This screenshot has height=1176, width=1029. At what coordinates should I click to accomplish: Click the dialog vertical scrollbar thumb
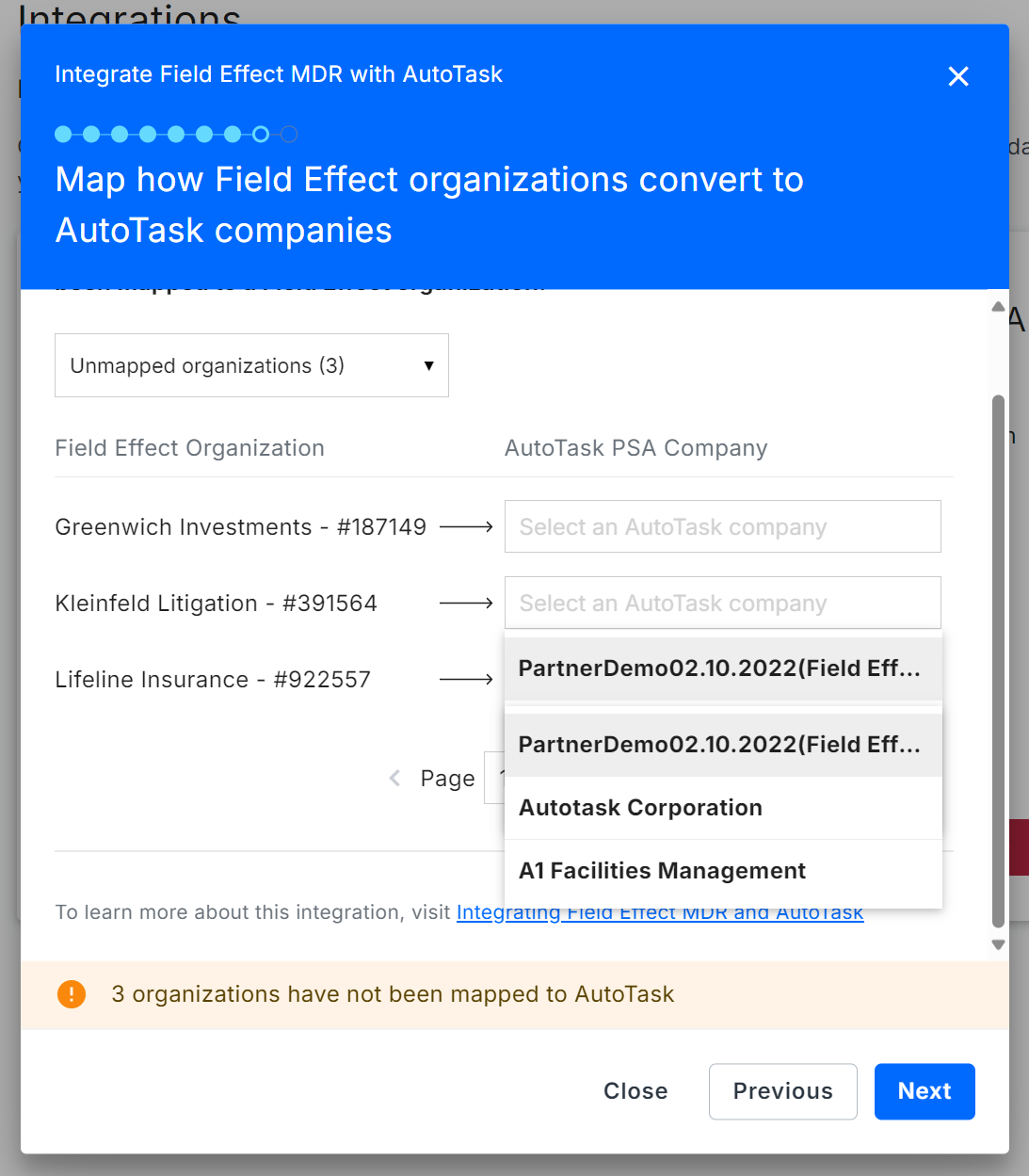tap(998, 661)
